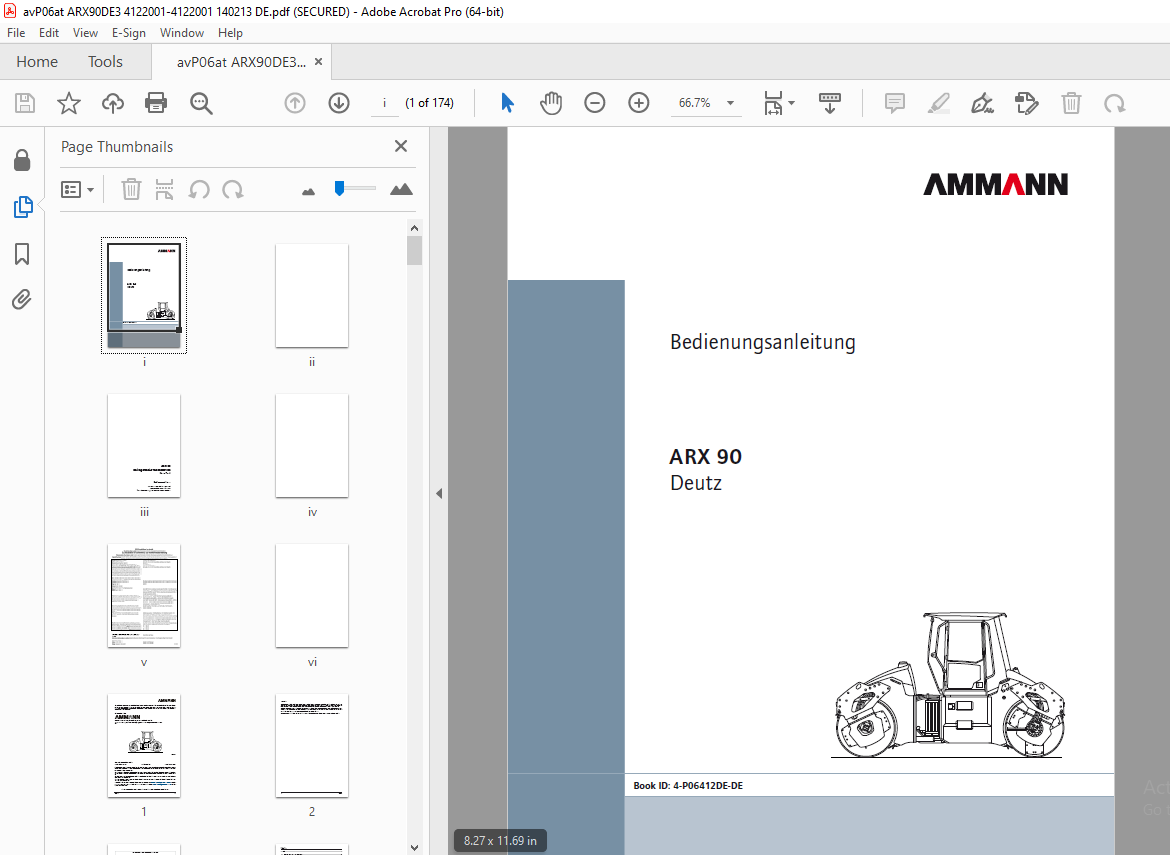Add the document to starred files
1170x855 pixels.
tap(69, 103)
